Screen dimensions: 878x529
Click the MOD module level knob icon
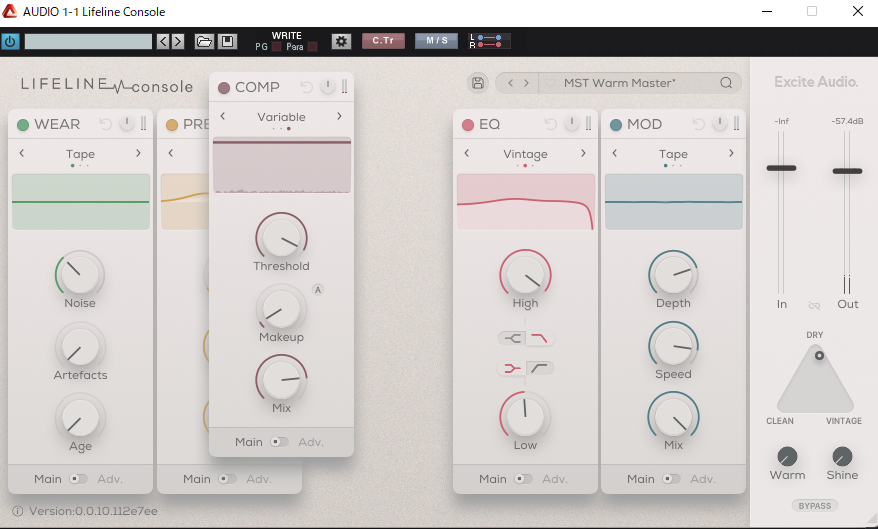pyautogui.click(x=720, y=124)
